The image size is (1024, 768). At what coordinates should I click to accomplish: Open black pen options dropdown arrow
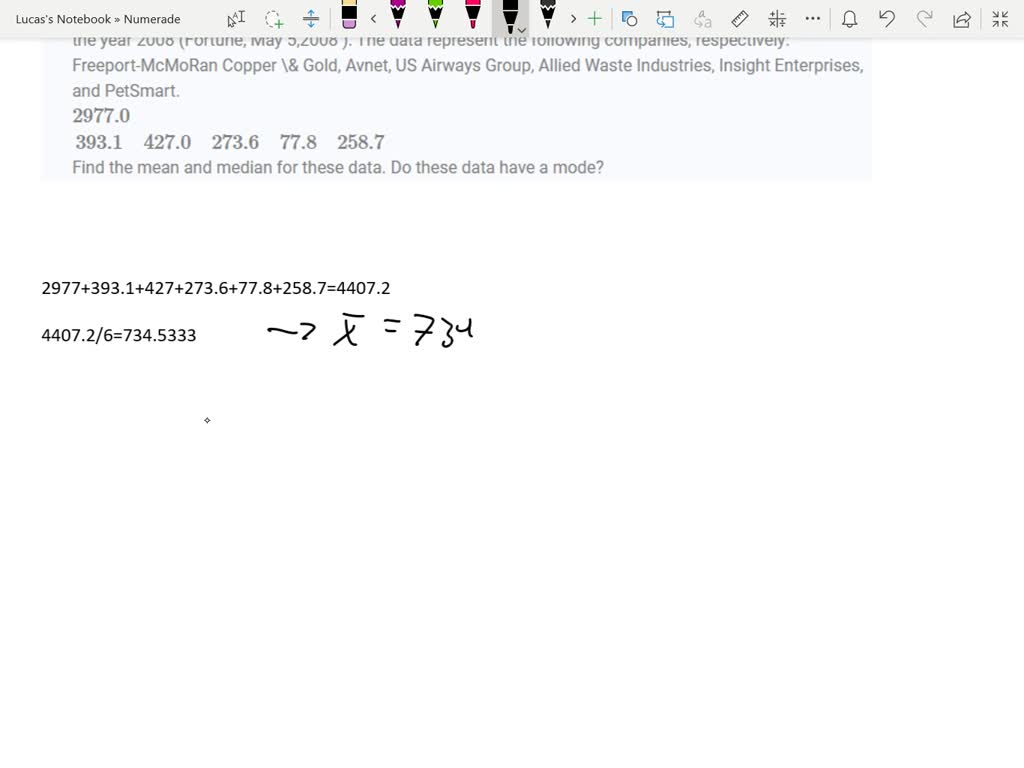(x=521, y=30)
